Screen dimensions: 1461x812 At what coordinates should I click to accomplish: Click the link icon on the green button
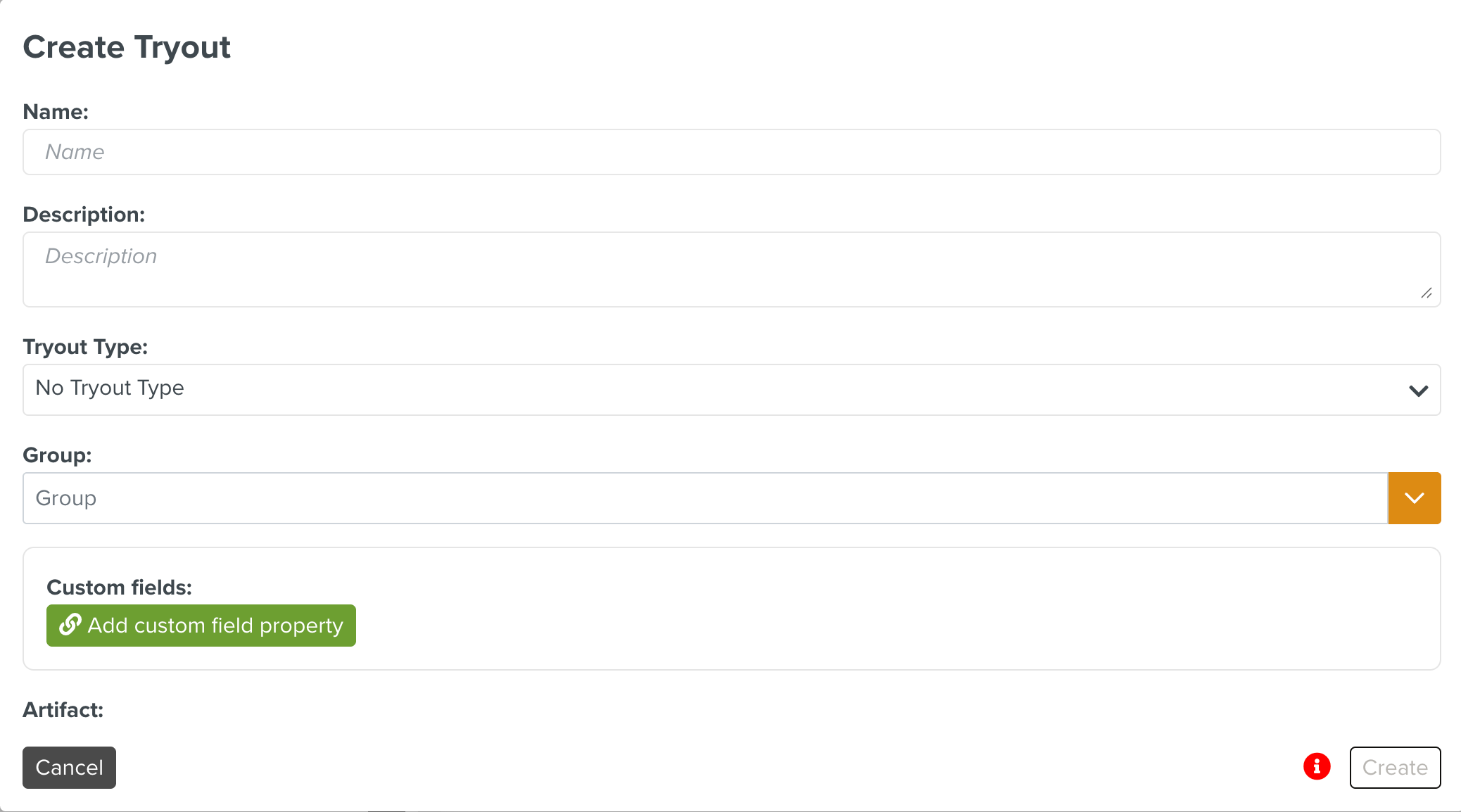click(x=70, y=625)
